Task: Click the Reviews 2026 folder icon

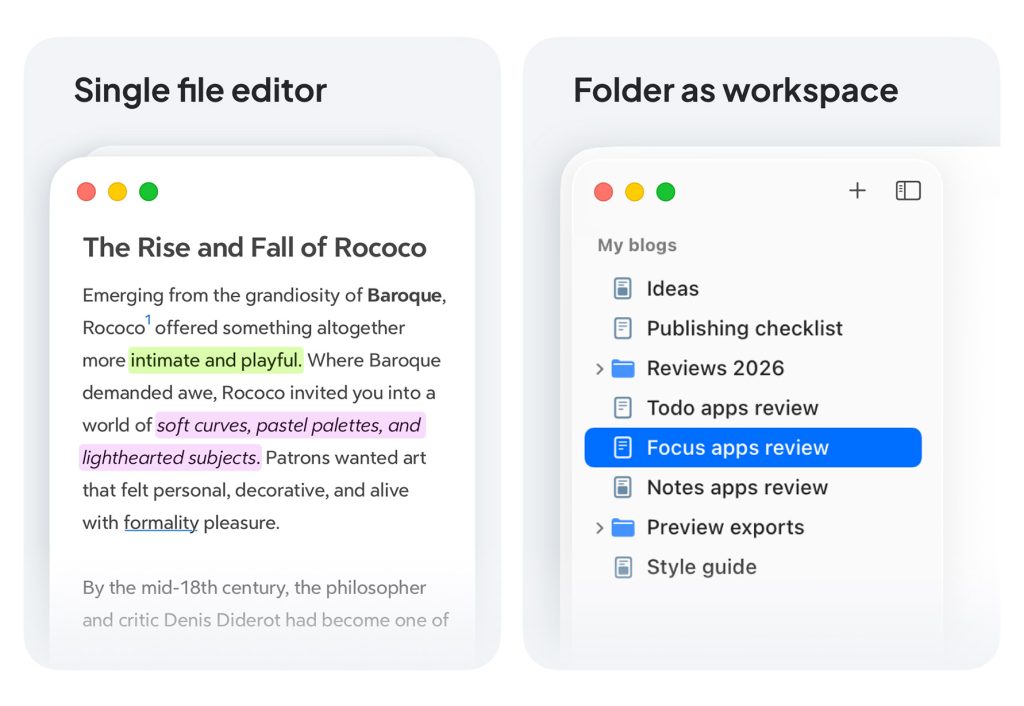Action: point(623,368)
